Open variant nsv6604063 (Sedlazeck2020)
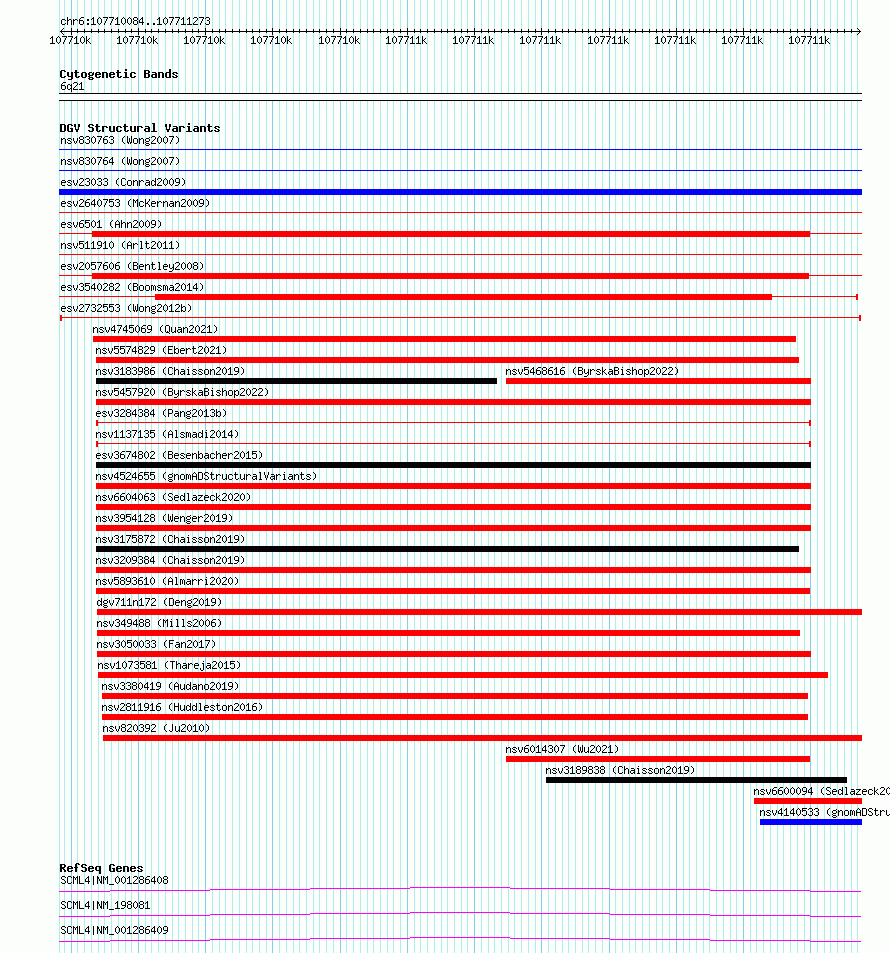This screenshot has height=953, width=890. coord(173,497)
